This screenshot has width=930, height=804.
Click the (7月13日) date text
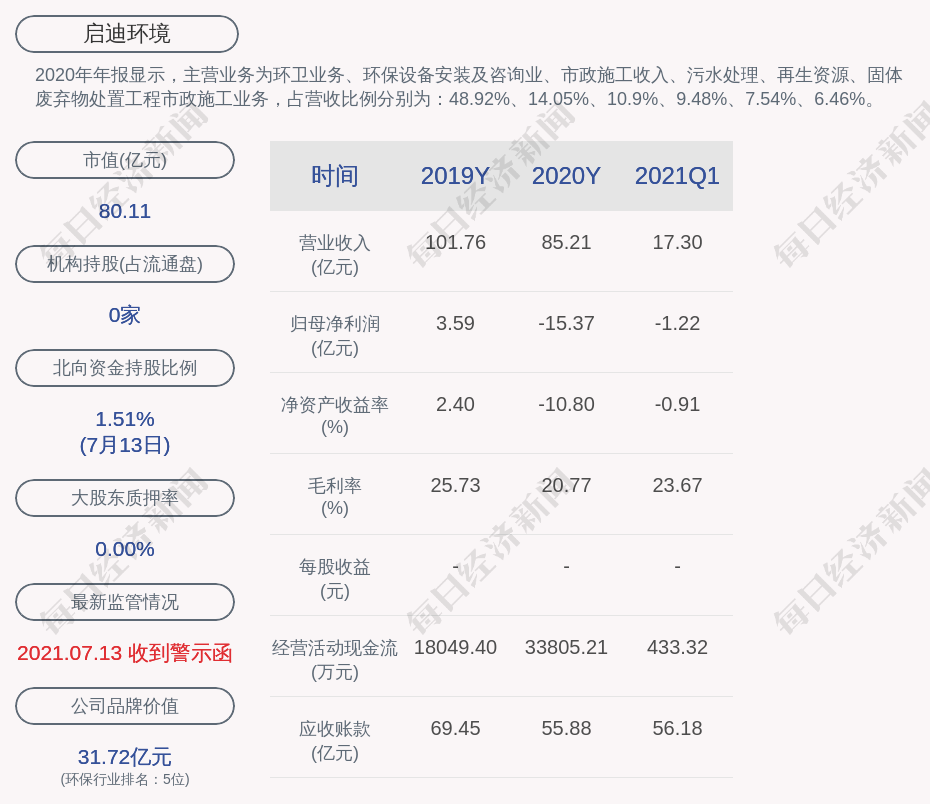click(x=125, y=445)
